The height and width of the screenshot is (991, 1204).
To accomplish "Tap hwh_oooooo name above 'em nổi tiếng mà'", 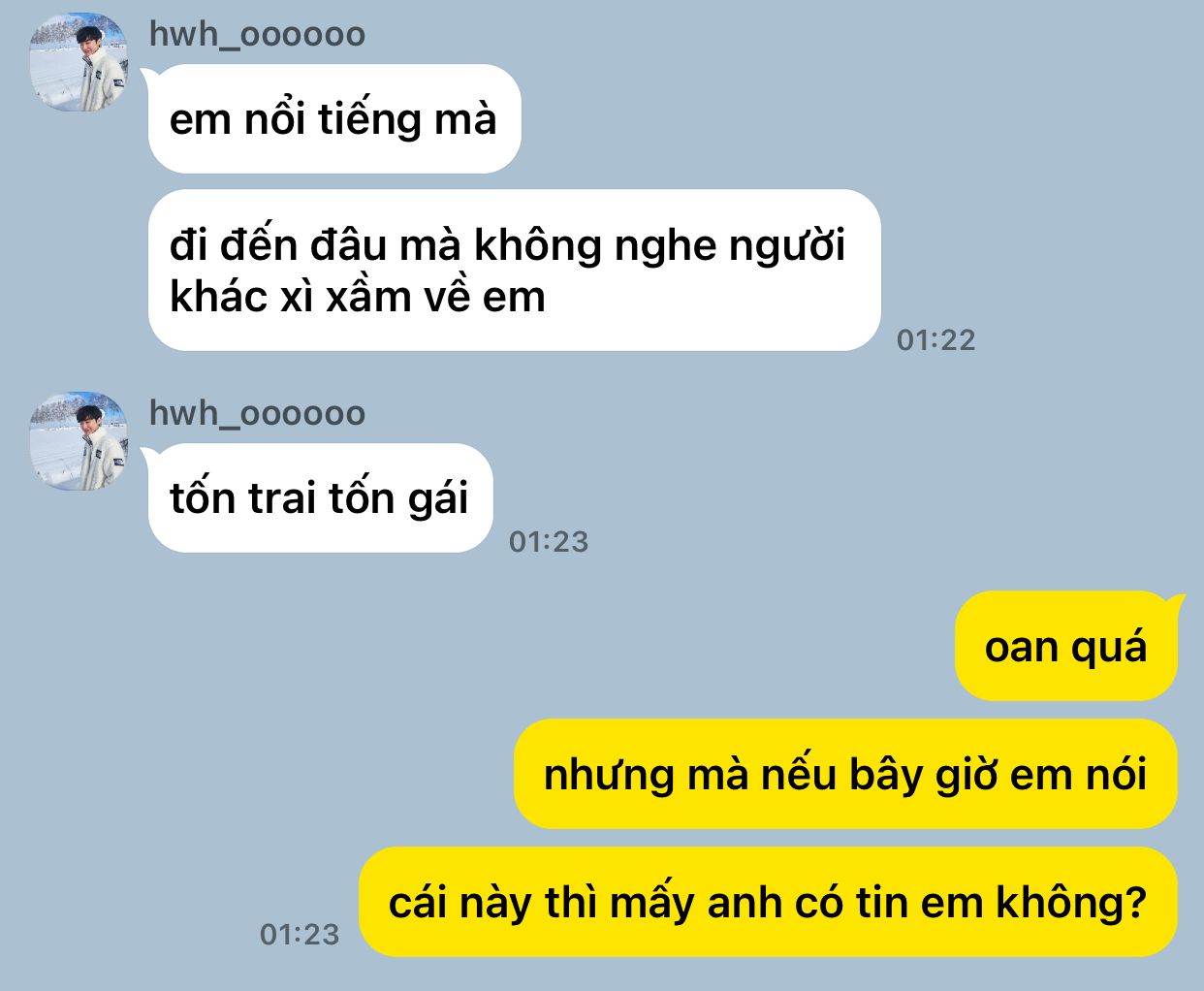I will click(x=257, y=35).
